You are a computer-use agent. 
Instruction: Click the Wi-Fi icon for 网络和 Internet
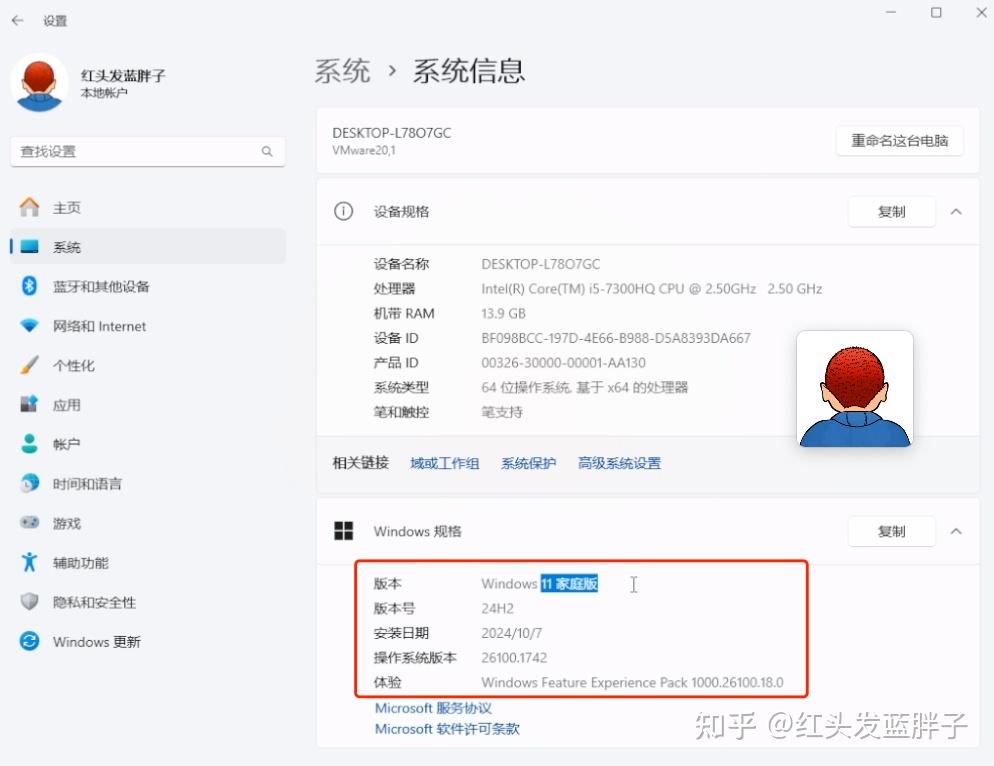click(x=29, y=326)
